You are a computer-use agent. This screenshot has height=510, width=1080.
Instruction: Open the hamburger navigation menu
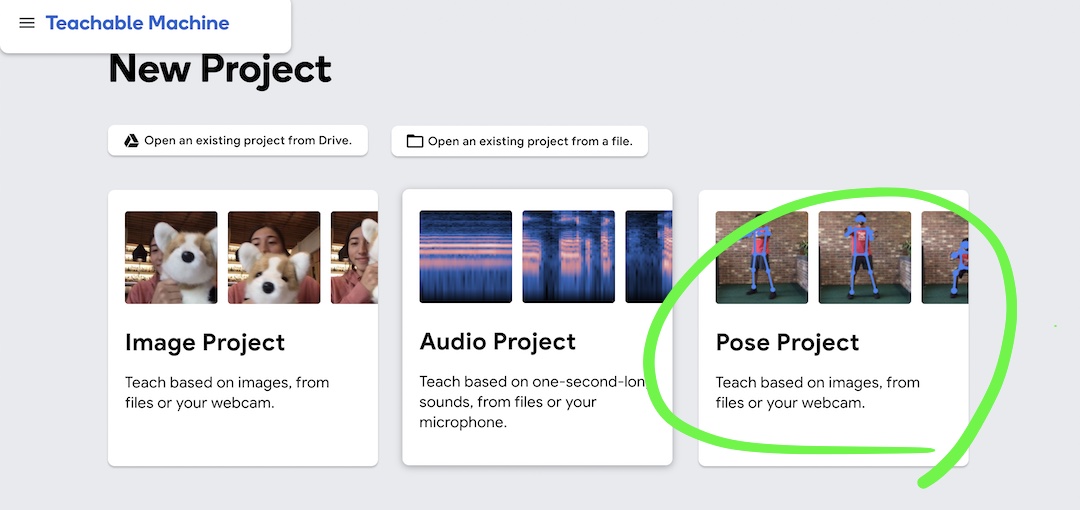tap(27, 23)
